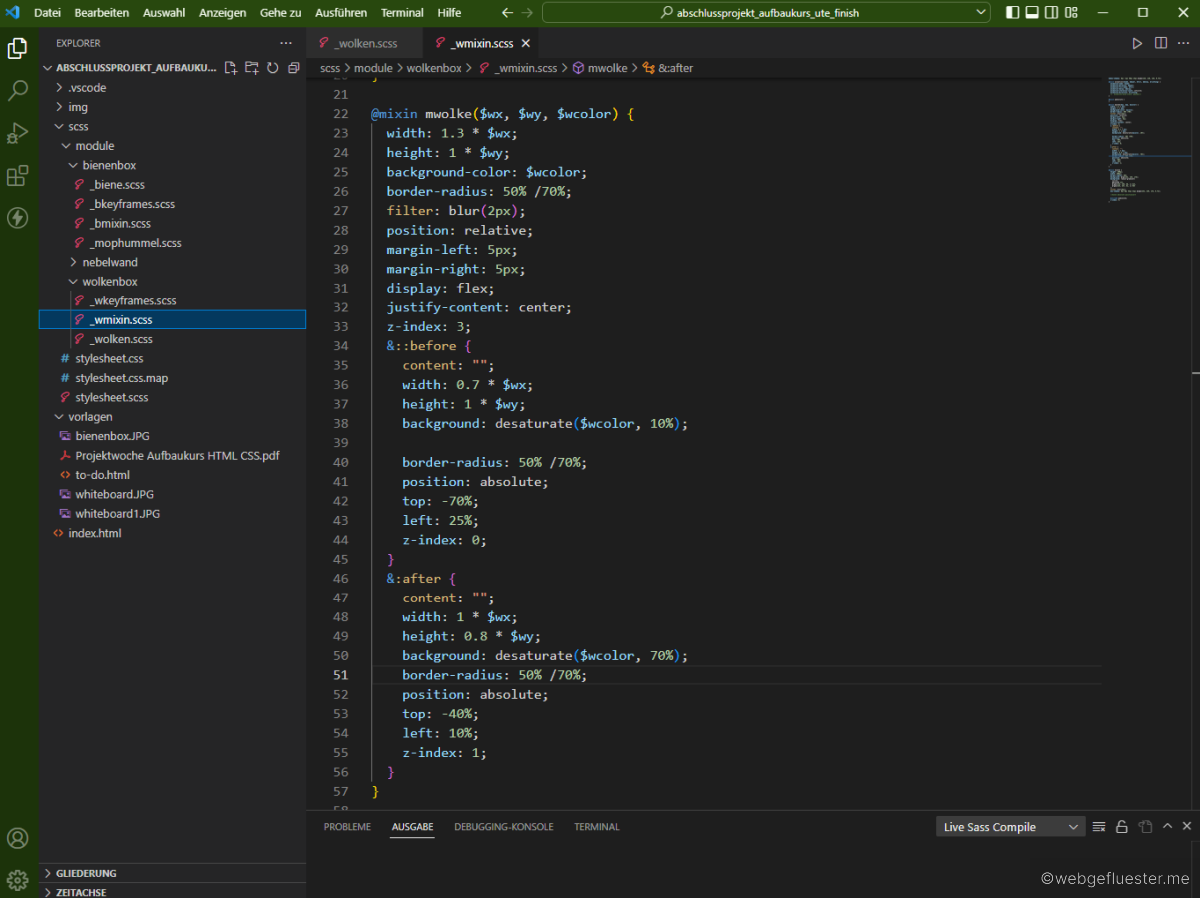Click mwolke in the breadcrumb path
The width and height of the screenshot is (1200, 898).
tap(607, 68)
